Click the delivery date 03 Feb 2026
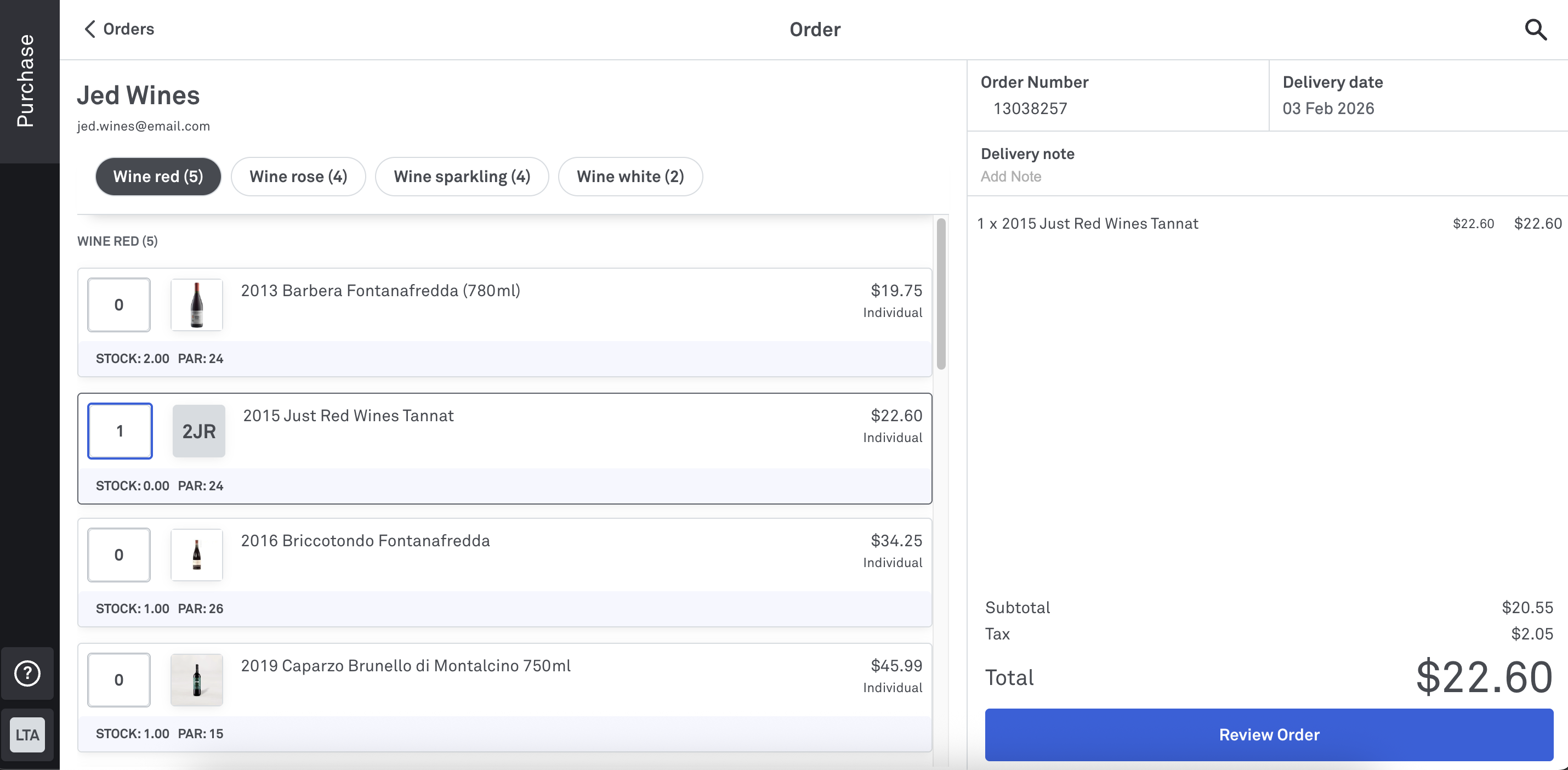Image resolution: width=1568 pixels, height=770 pixels. click(1328, 109)
